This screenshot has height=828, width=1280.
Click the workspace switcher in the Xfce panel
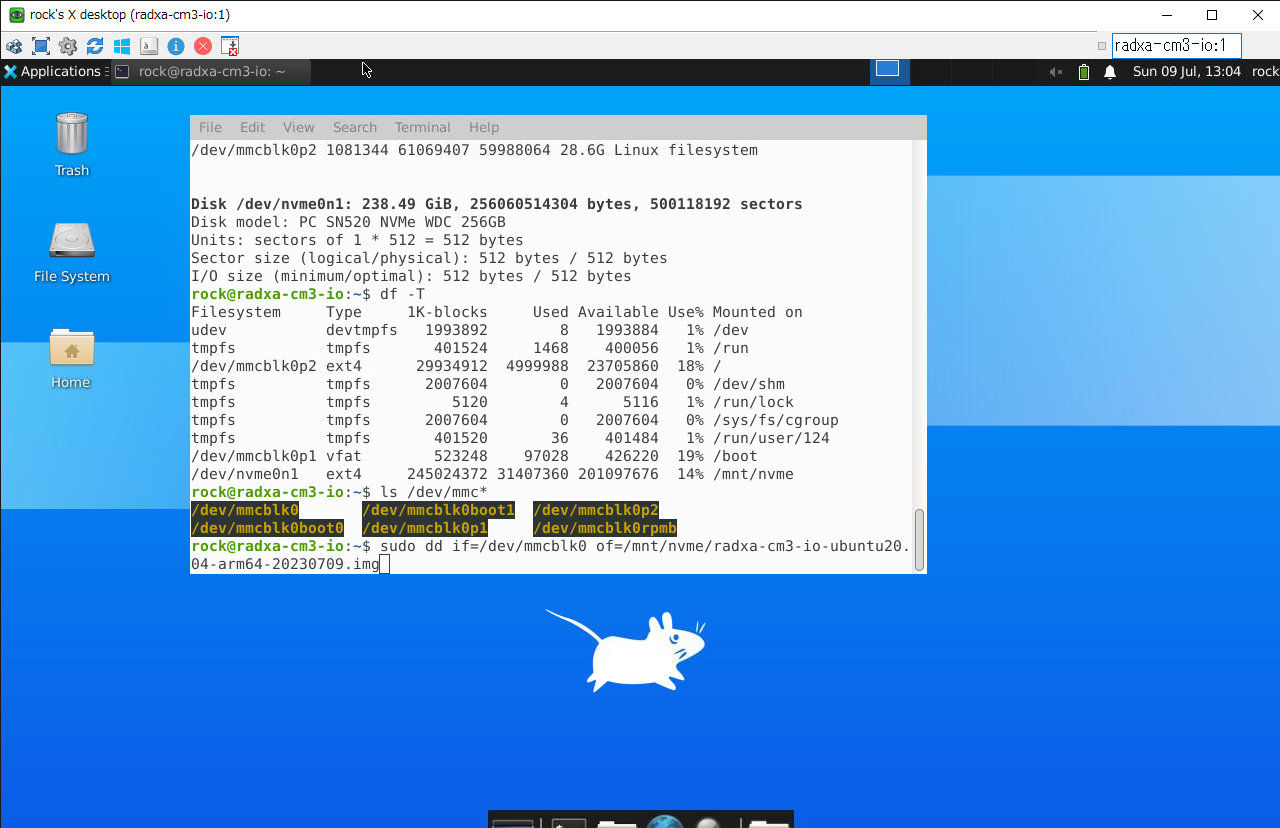point(889,71)
